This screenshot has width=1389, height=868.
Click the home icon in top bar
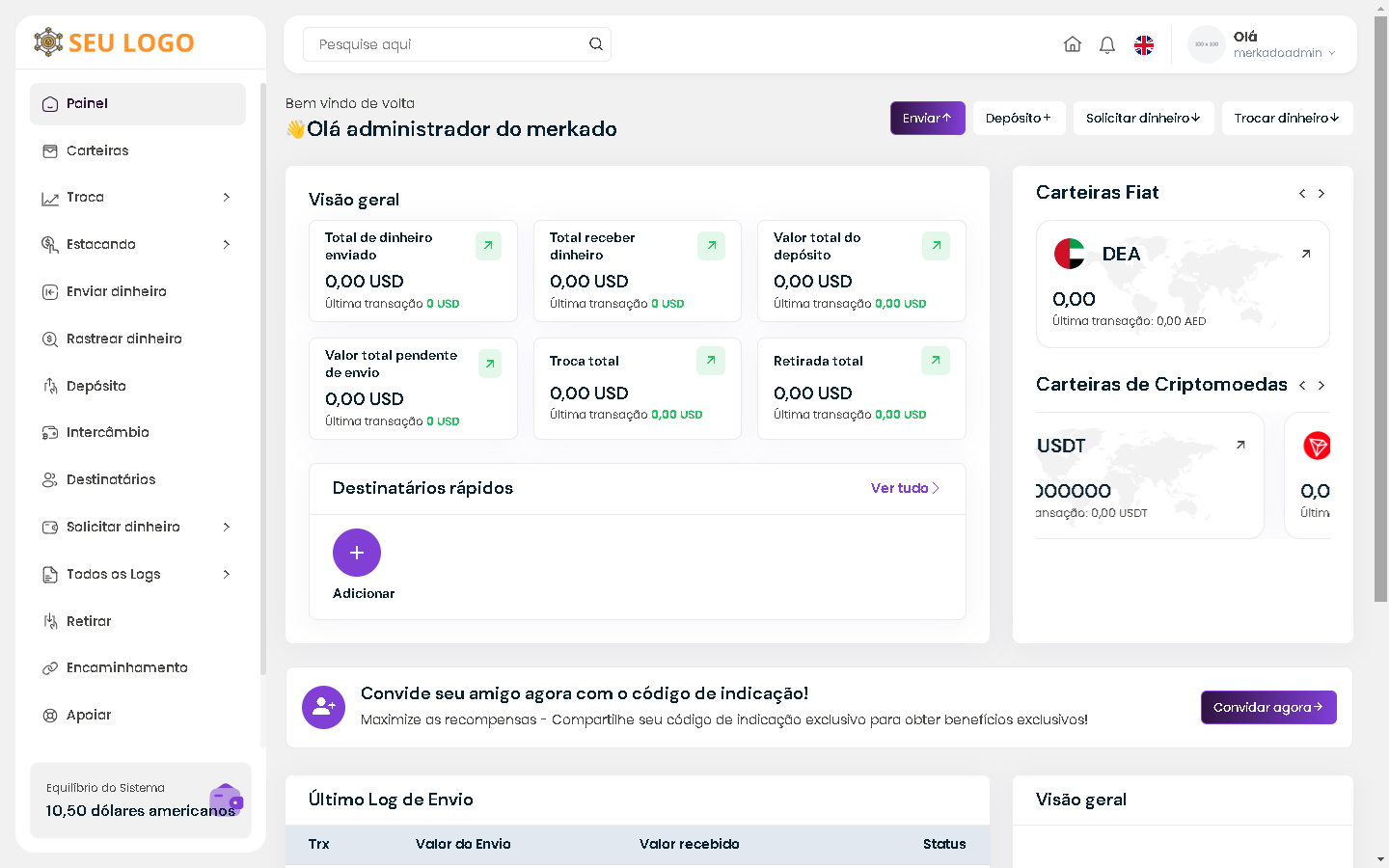point(1072,44)
